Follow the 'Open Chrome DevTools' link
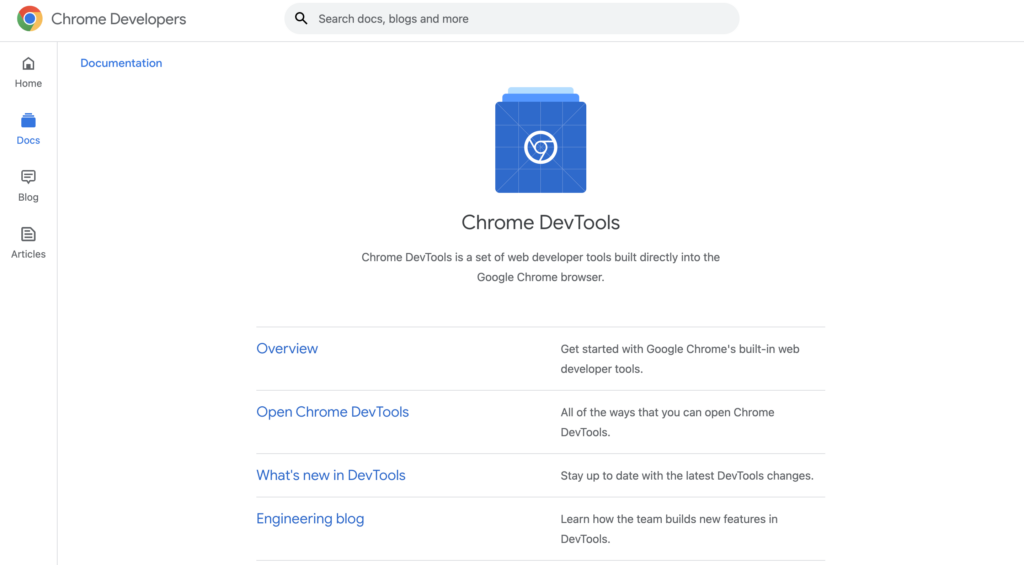This screenshot has height=565, width=1024. [x=332, y=412]
